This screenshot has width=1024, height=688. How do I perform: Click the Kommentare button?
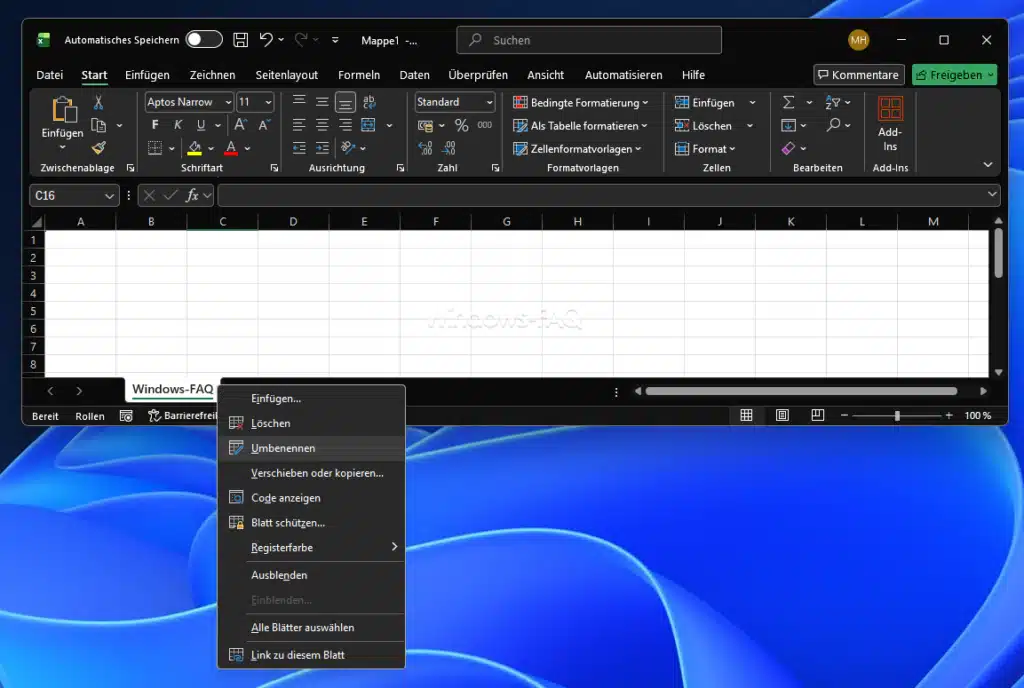(x=859, y=75)
